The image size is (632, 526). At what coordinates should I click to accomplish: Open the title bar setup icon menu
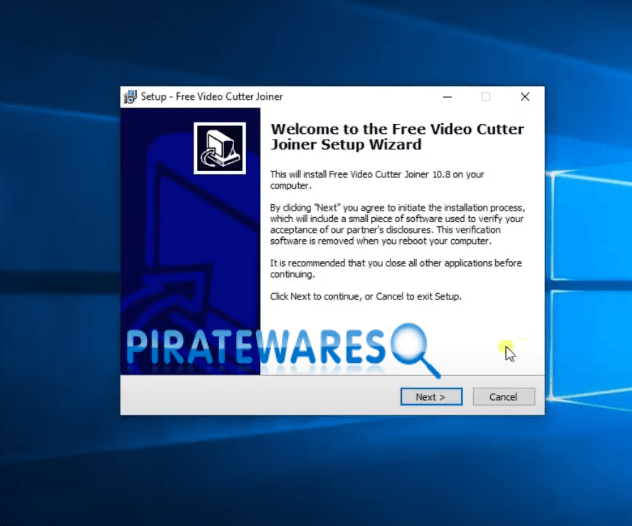coord(130,97)
